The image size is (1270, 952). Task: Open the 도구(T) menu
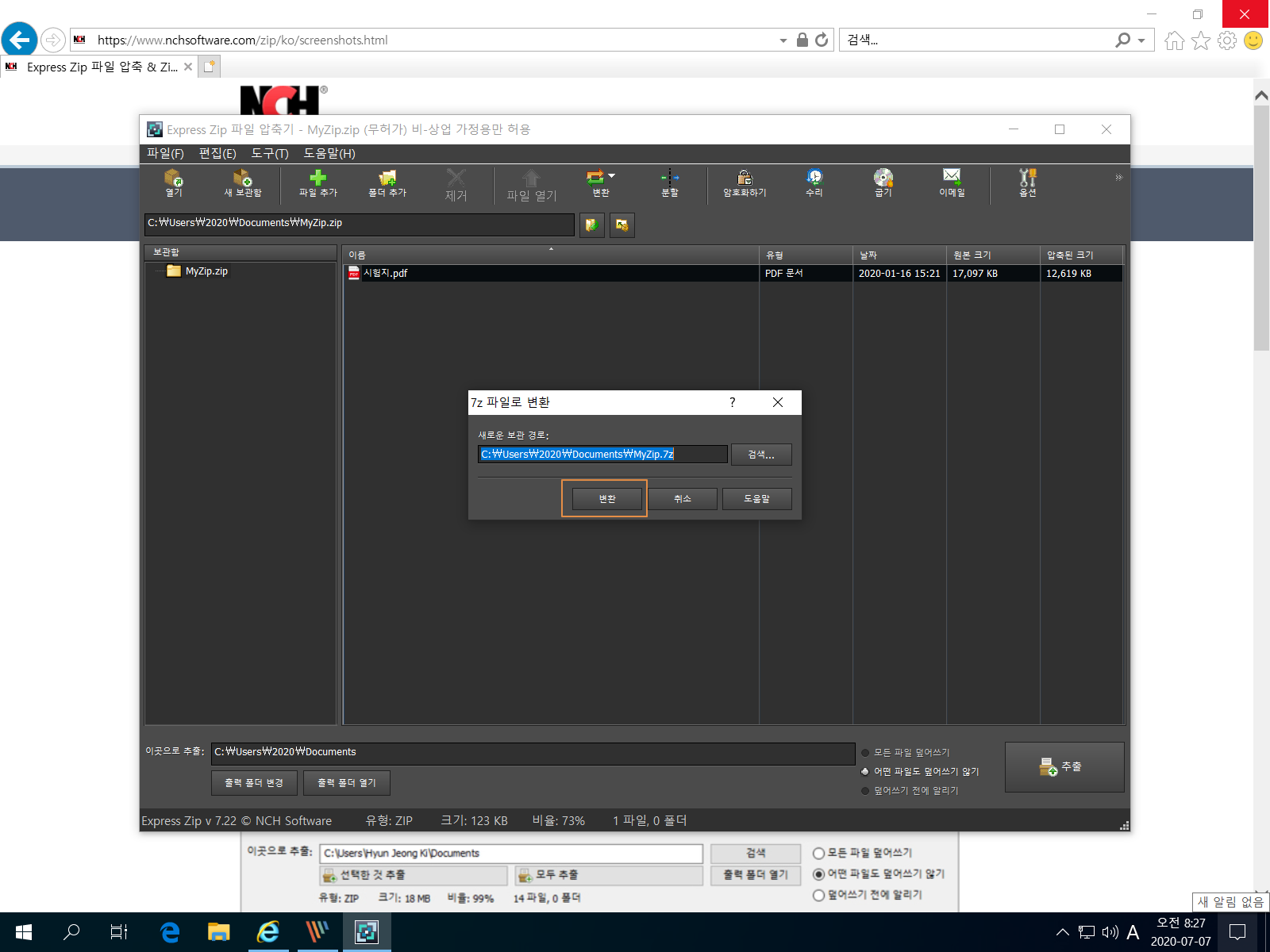coord(270,153)
